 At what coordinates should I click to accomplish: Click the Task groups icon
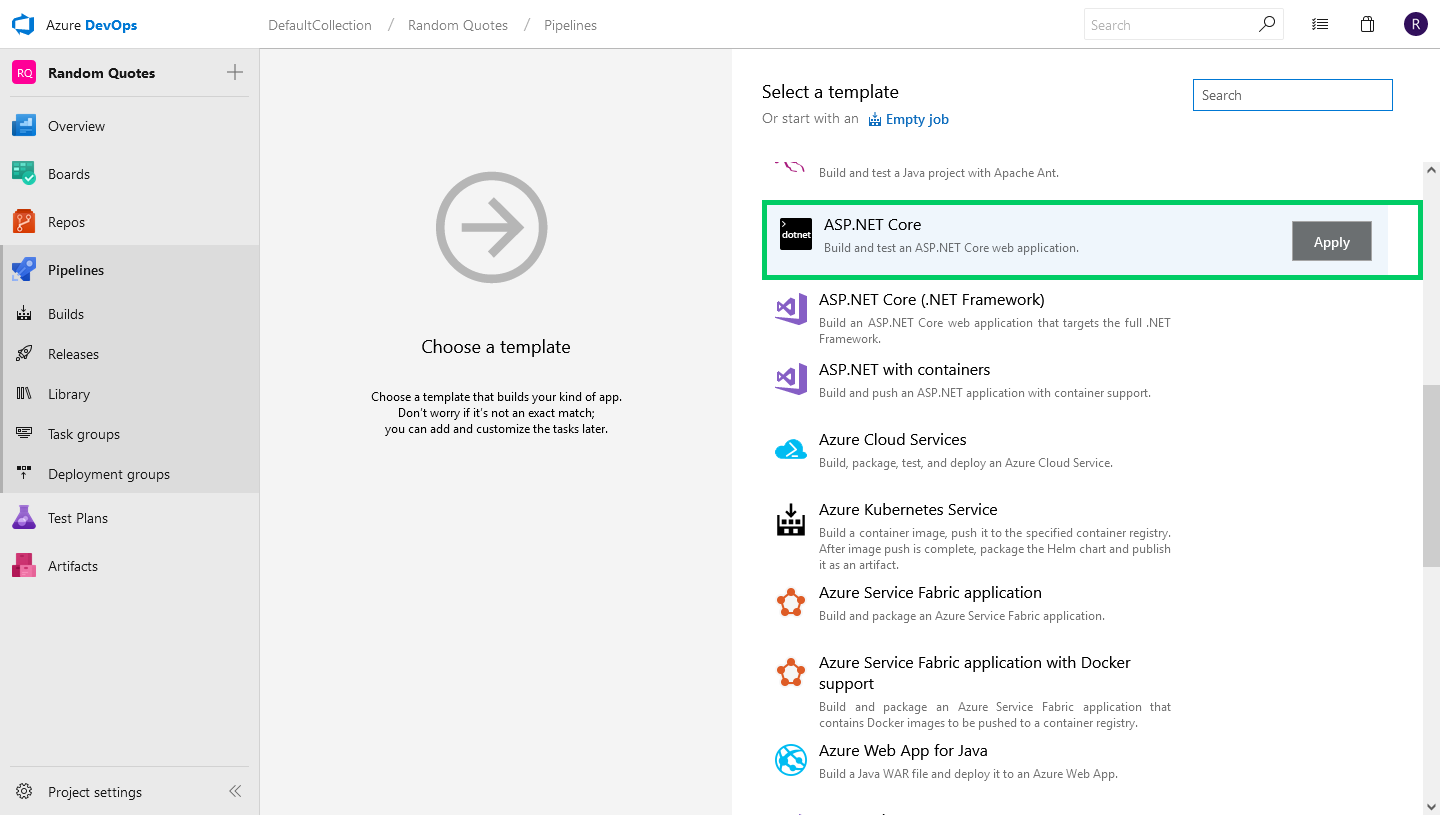coord(25,434)
